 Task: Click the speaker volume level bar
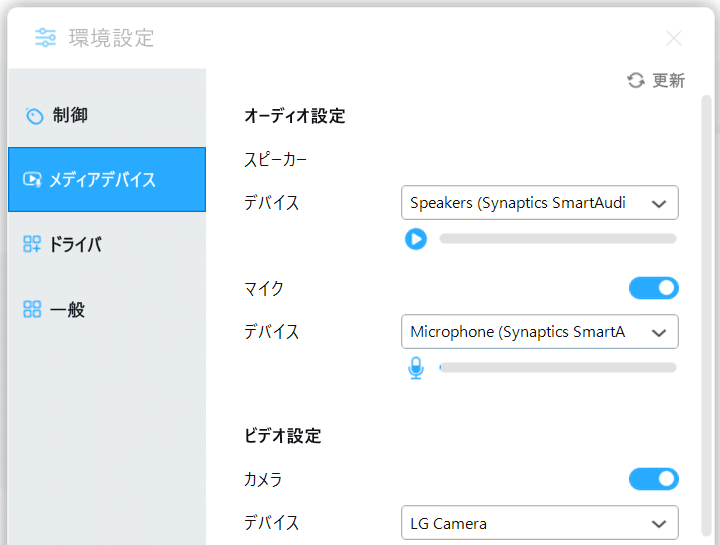[558, 238]
